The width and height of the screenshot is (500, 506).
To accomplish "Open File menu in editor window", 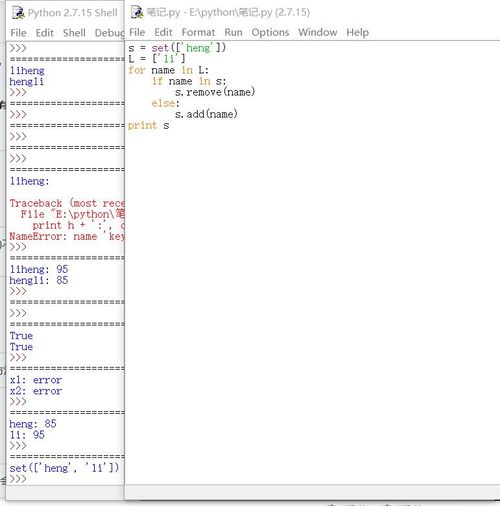I will (137, 32).
